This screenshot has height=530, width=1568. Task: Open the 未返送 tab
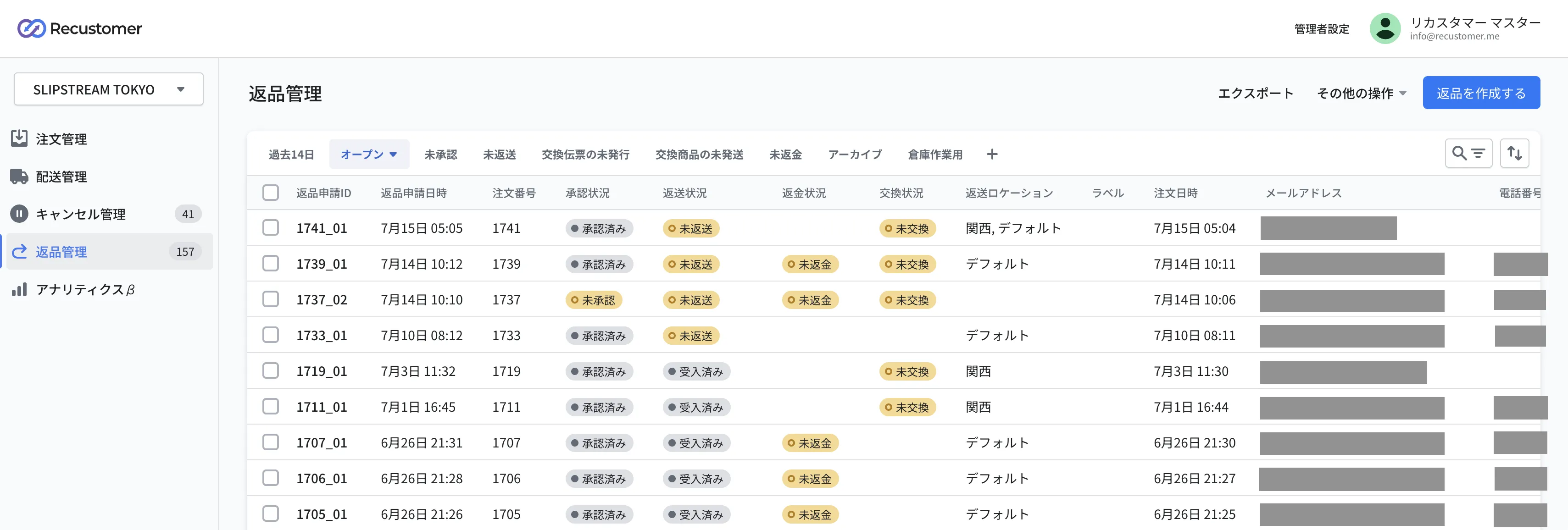tap(499, 155)
